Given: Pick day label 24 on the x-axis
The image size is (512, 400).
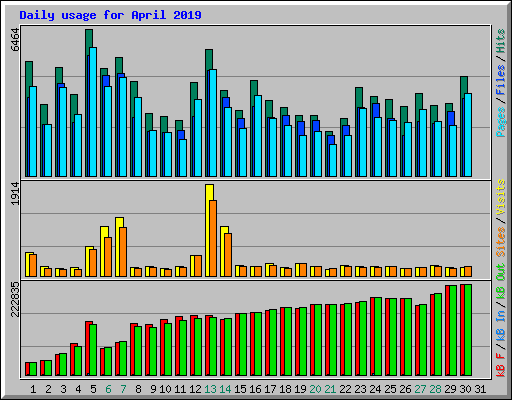Looking at the screenshot, I should coord(375,389).
